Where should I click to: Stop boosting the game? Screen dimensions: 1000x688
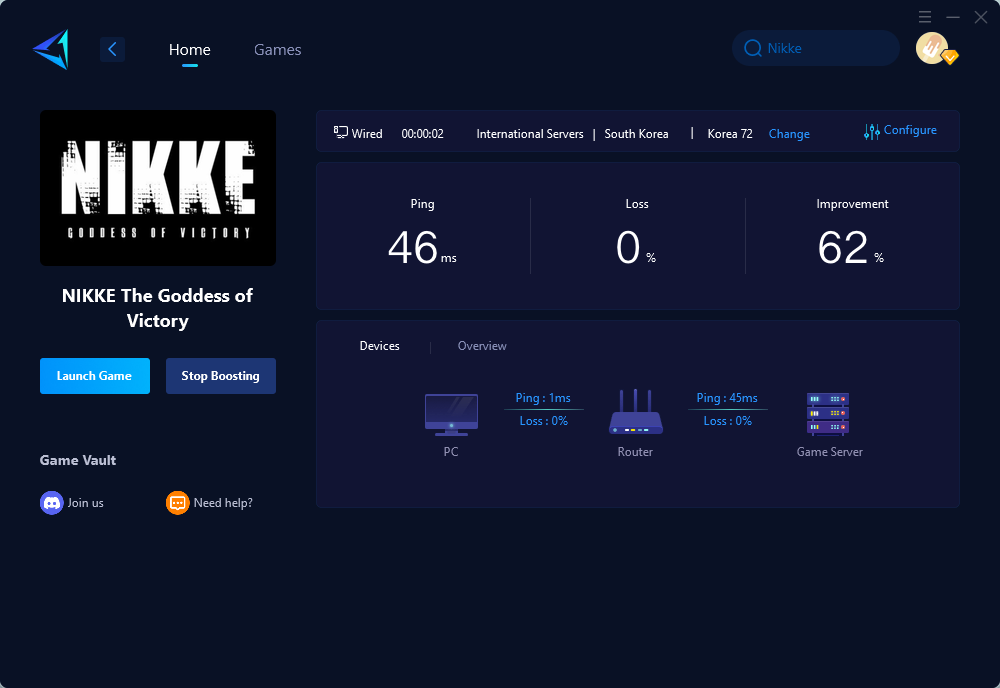[221, 376]
